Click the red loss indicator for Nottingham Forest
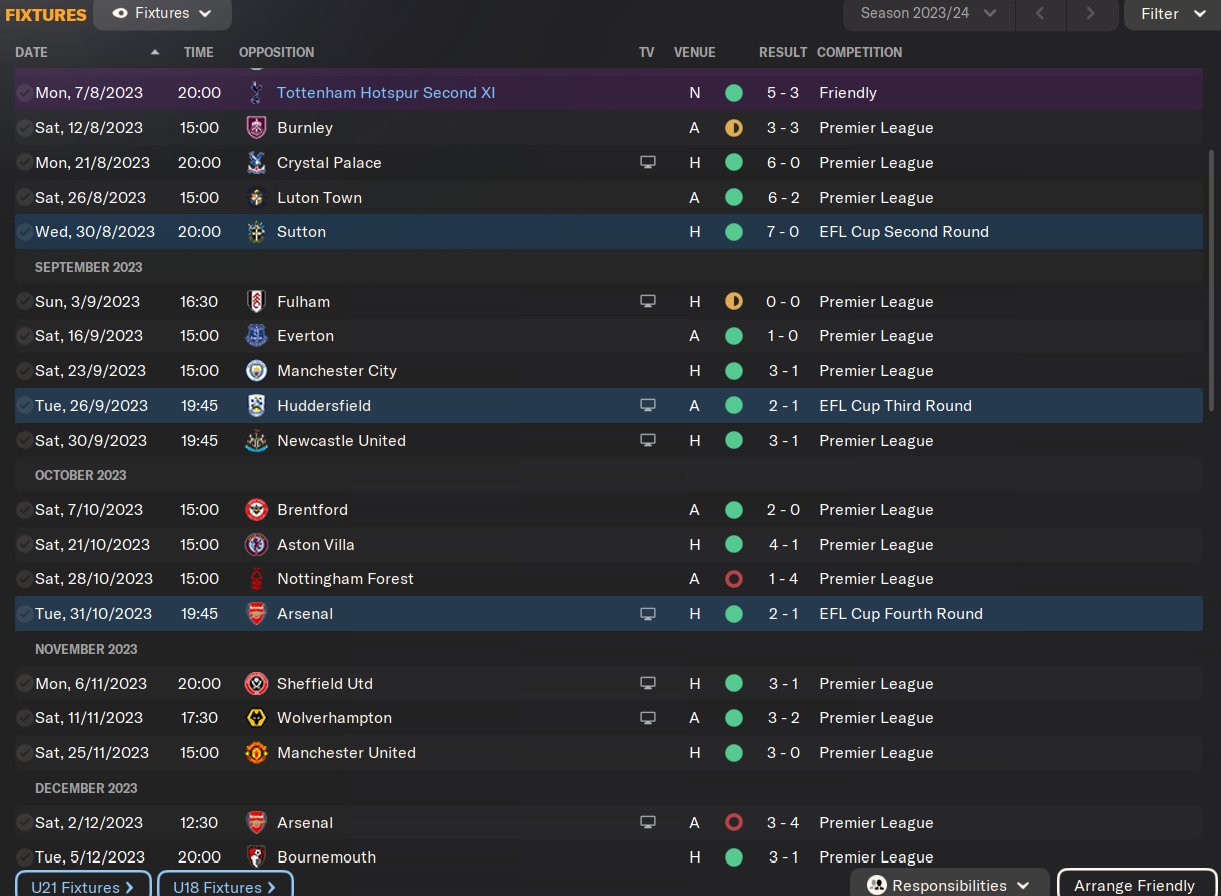The image size is (1221, 896). pos(734,579)
